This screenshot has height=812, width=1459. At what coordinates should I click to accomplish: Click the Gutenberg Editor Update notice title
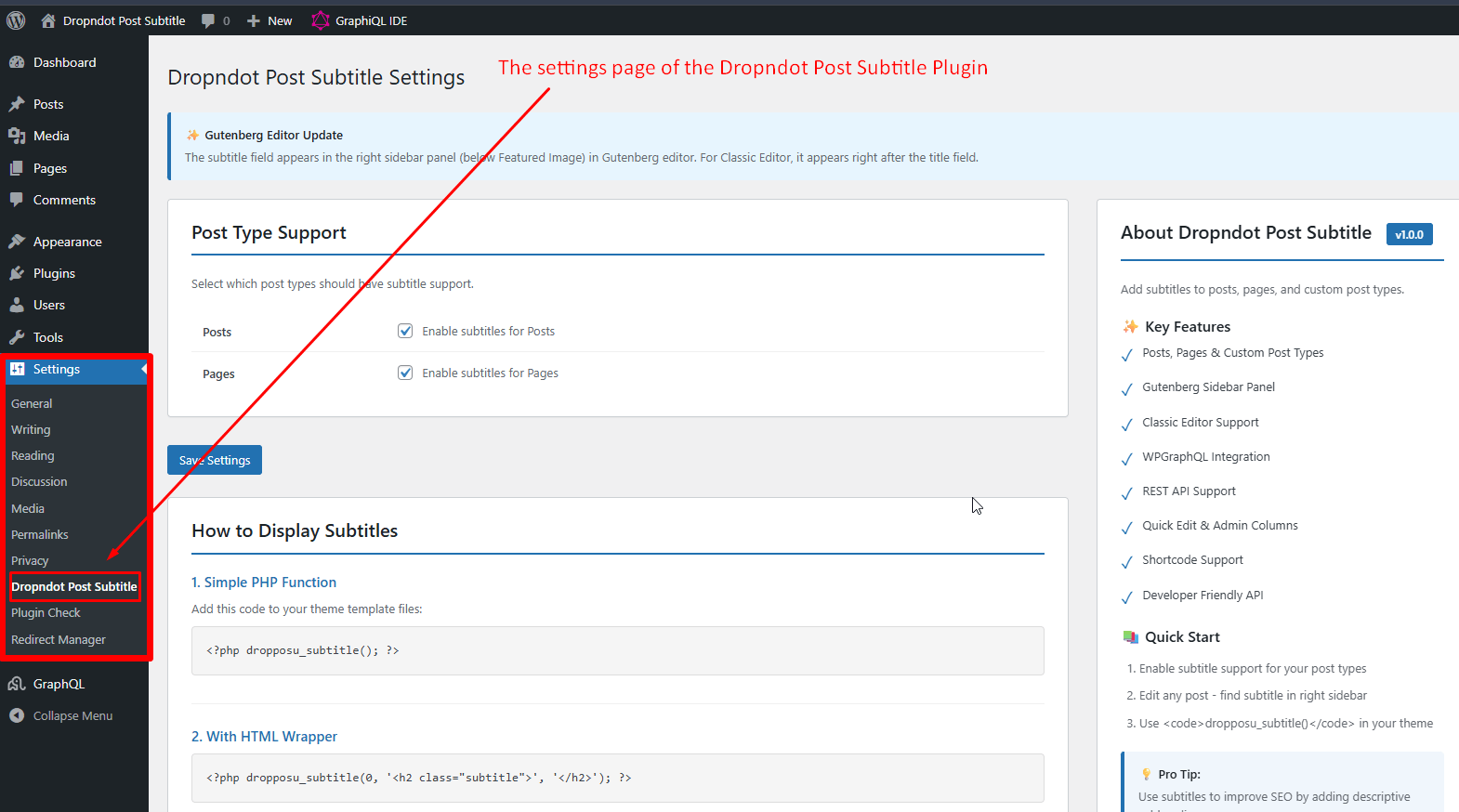tap(273, 136)
